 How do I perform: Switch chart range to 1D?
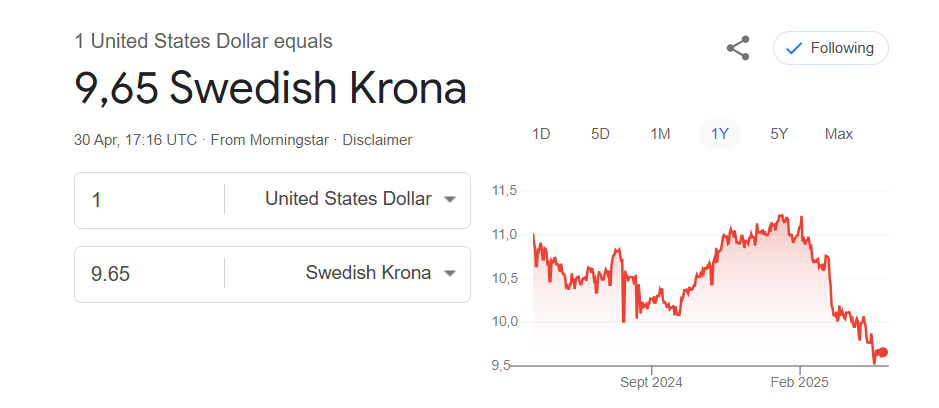(x=541, y=134)
